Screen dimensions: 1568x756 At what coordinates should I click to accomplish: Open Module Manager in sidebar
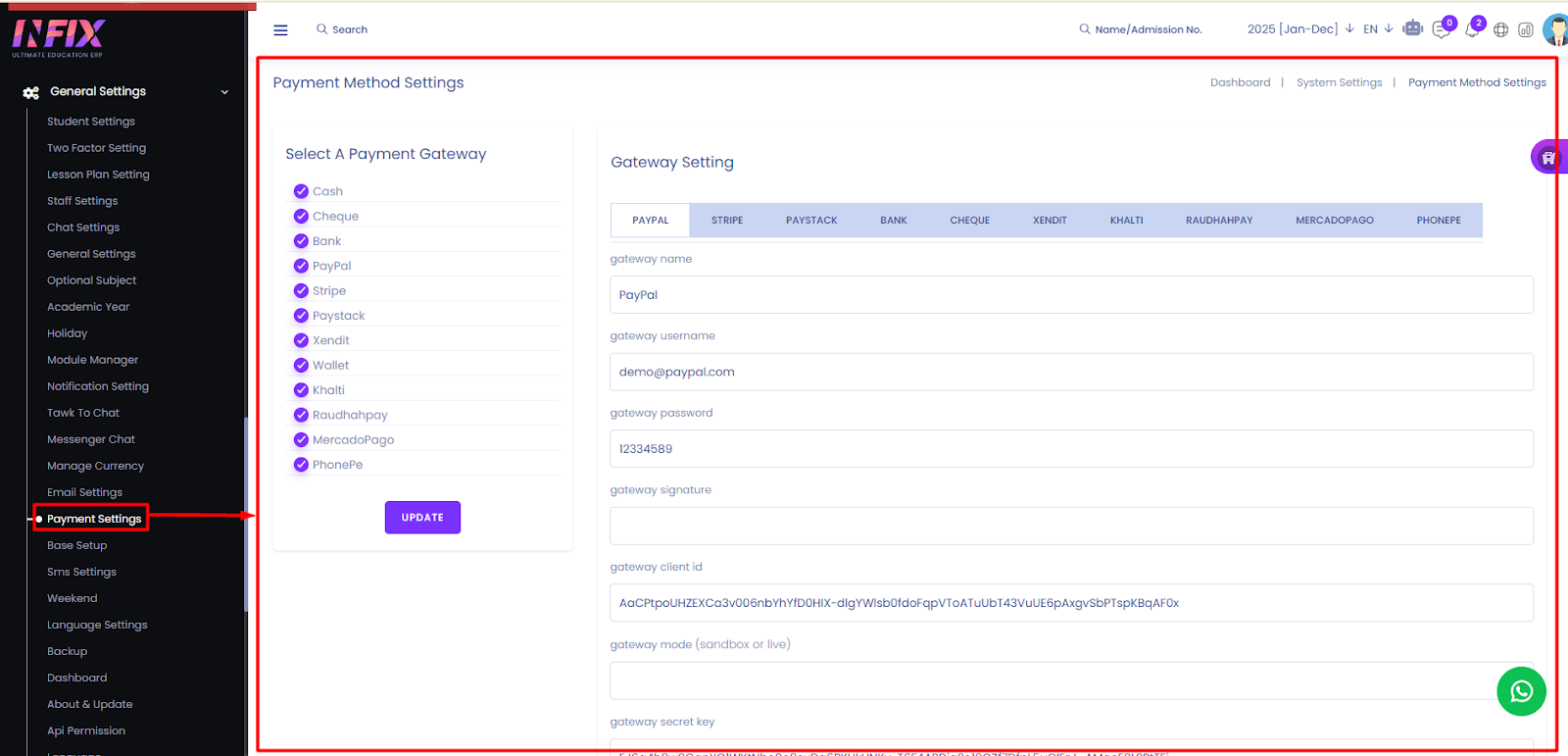coord(92,360)
